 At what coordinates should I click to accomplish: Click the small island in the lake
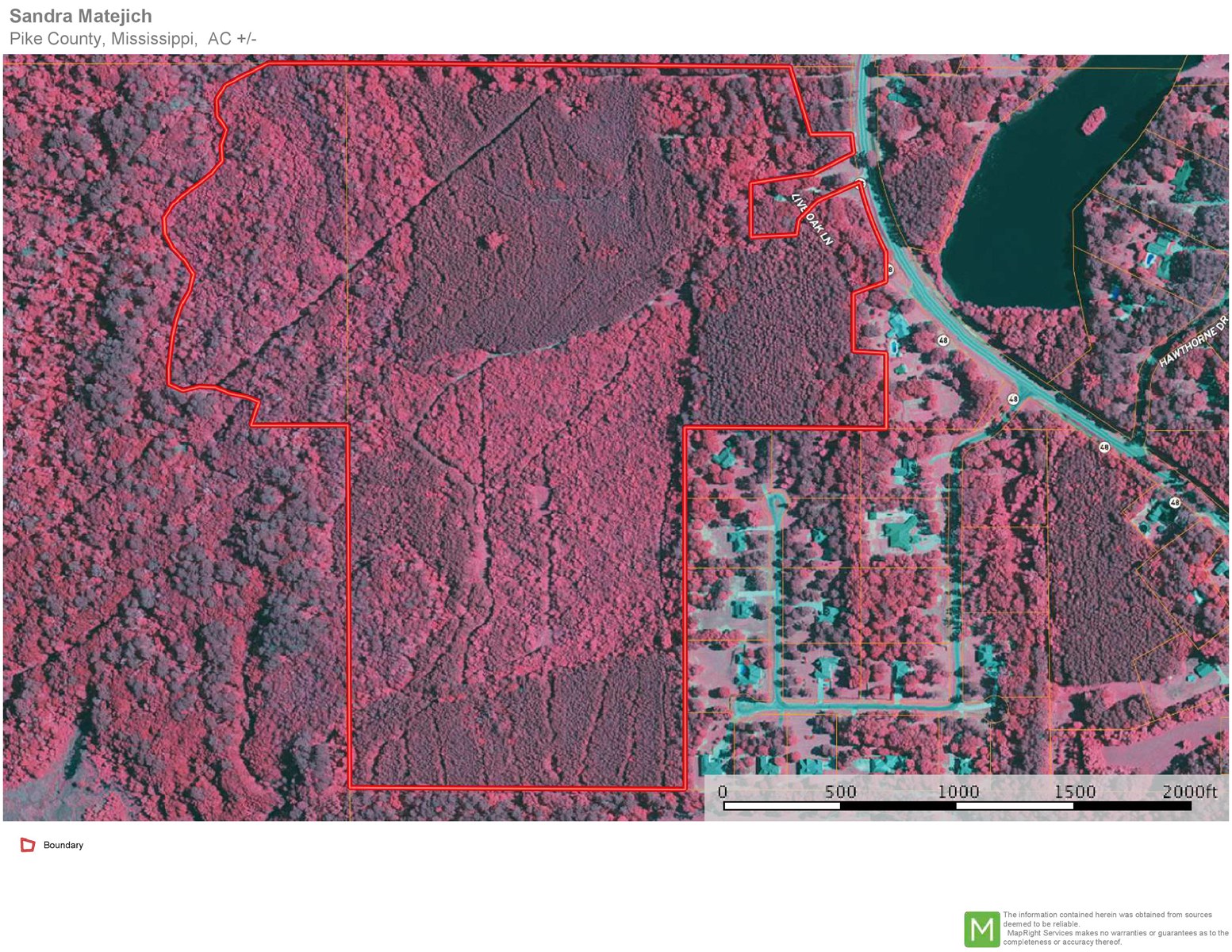point(1093,120)
